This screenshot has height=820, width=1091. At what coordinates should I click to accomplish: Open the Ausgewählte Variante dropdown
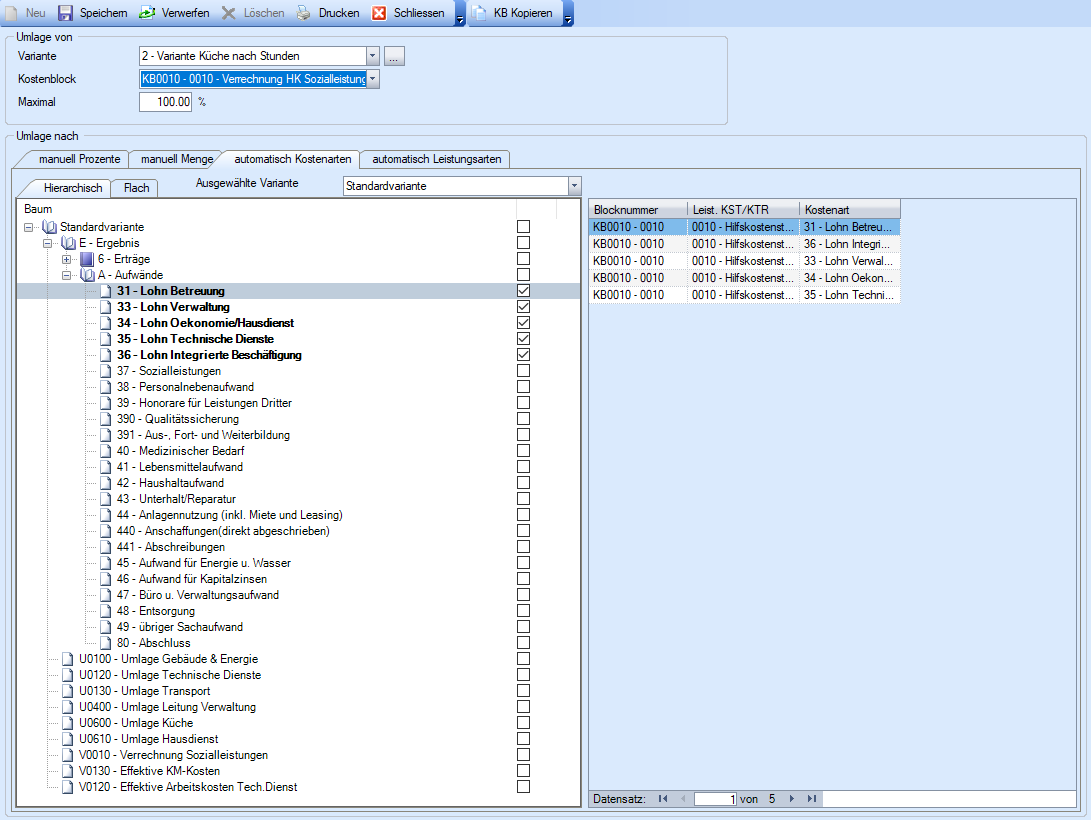tap(574, 186)
